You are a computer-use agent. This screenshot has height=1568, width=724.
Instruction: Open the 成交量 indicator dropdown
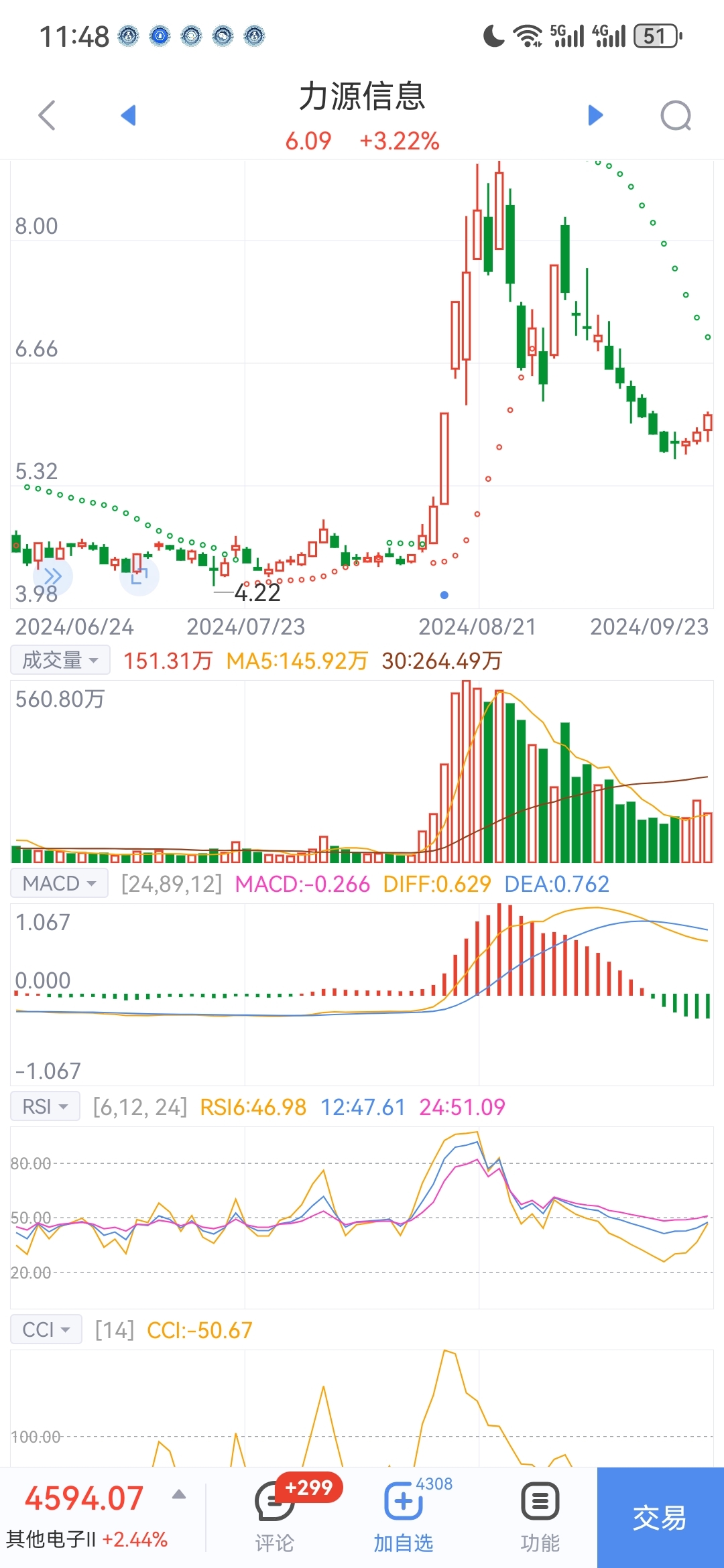pyautogui.click(x=60, y=660)
